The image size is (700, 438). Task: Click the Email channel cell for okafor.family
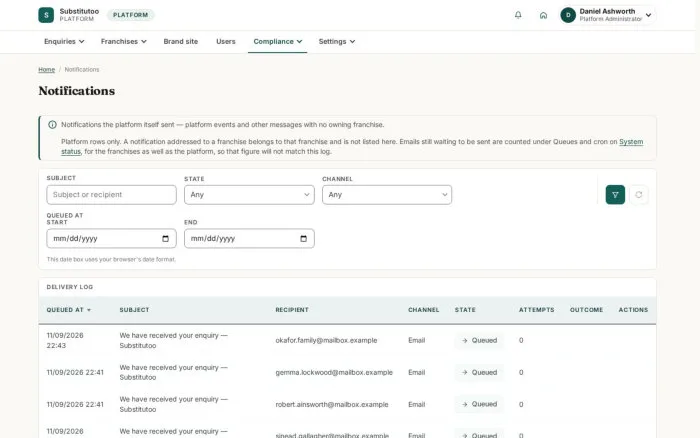pyautogui.click(x=417, y=340)
